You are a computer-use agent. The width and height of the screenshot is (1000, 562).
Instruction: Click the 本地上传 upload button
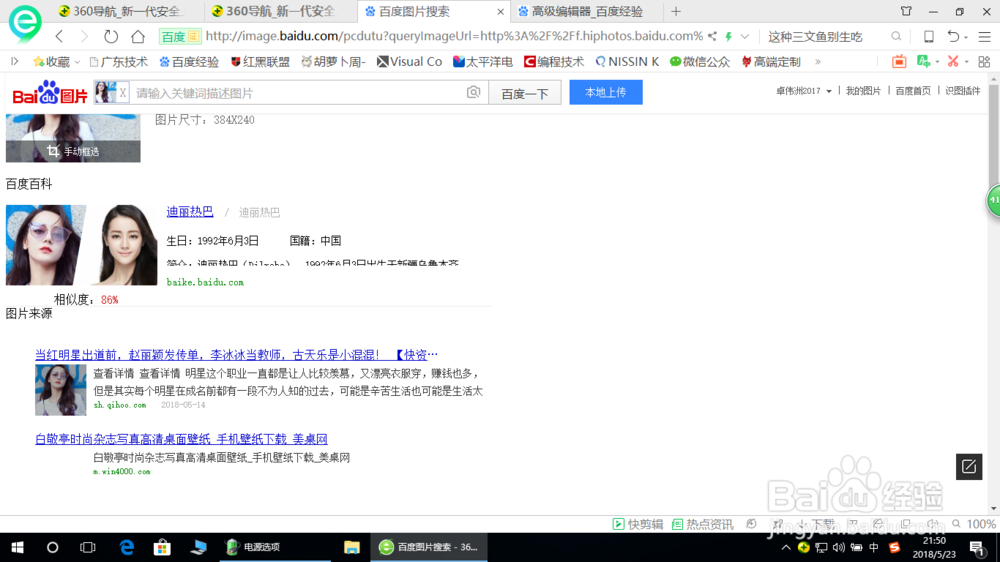tap(606, 92)
